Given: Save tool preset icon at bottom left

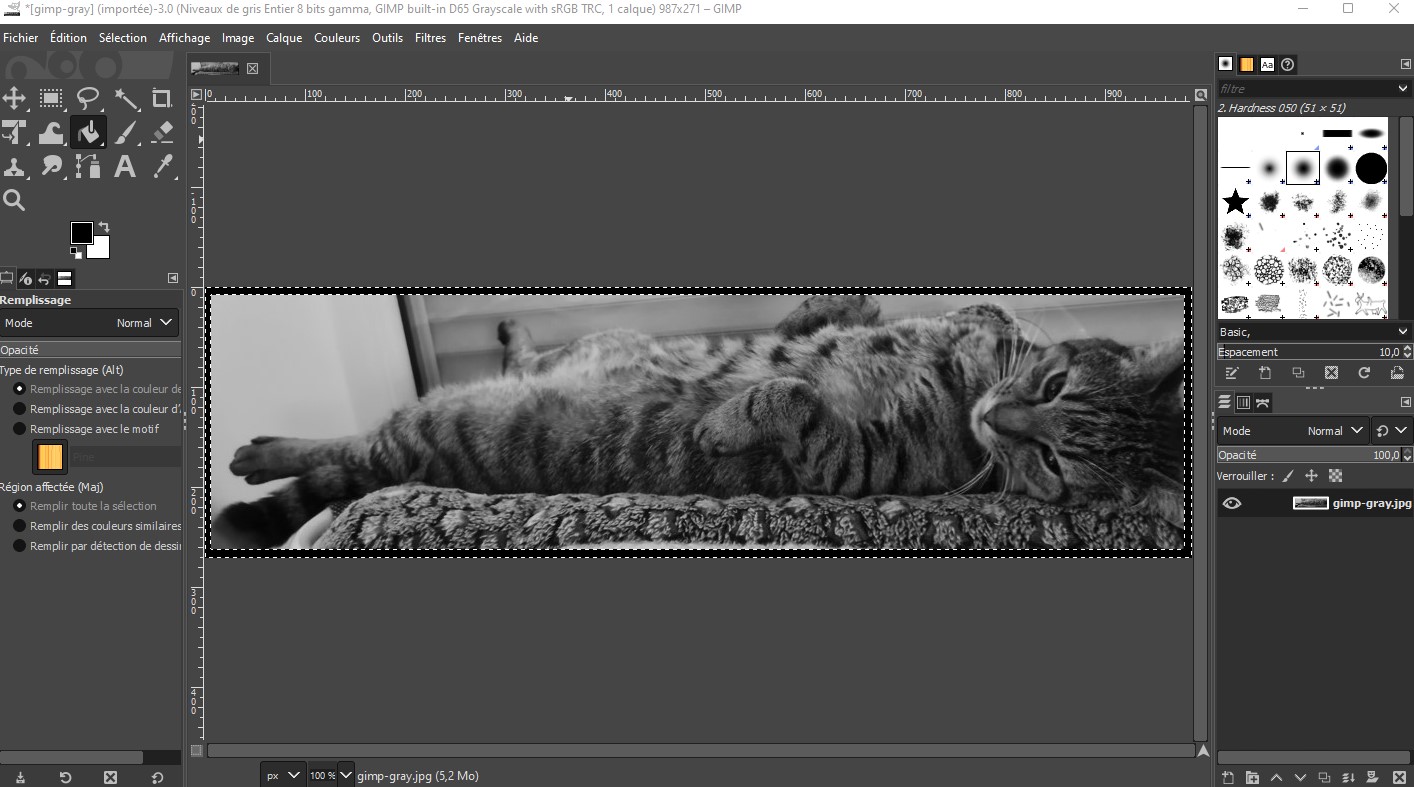Looking at the screenshot, I should [x=20, y=777].
